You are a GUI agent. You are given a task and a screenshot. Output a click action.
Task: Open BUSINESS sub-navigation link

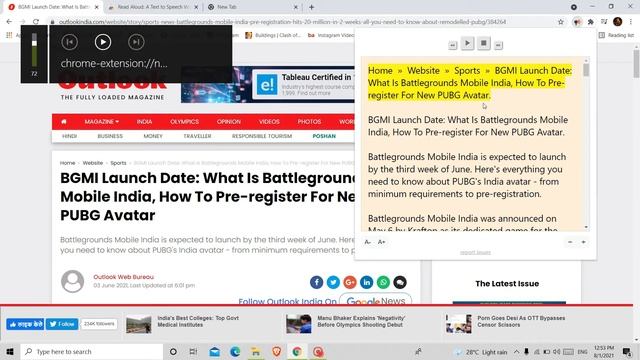click(110, 136)
